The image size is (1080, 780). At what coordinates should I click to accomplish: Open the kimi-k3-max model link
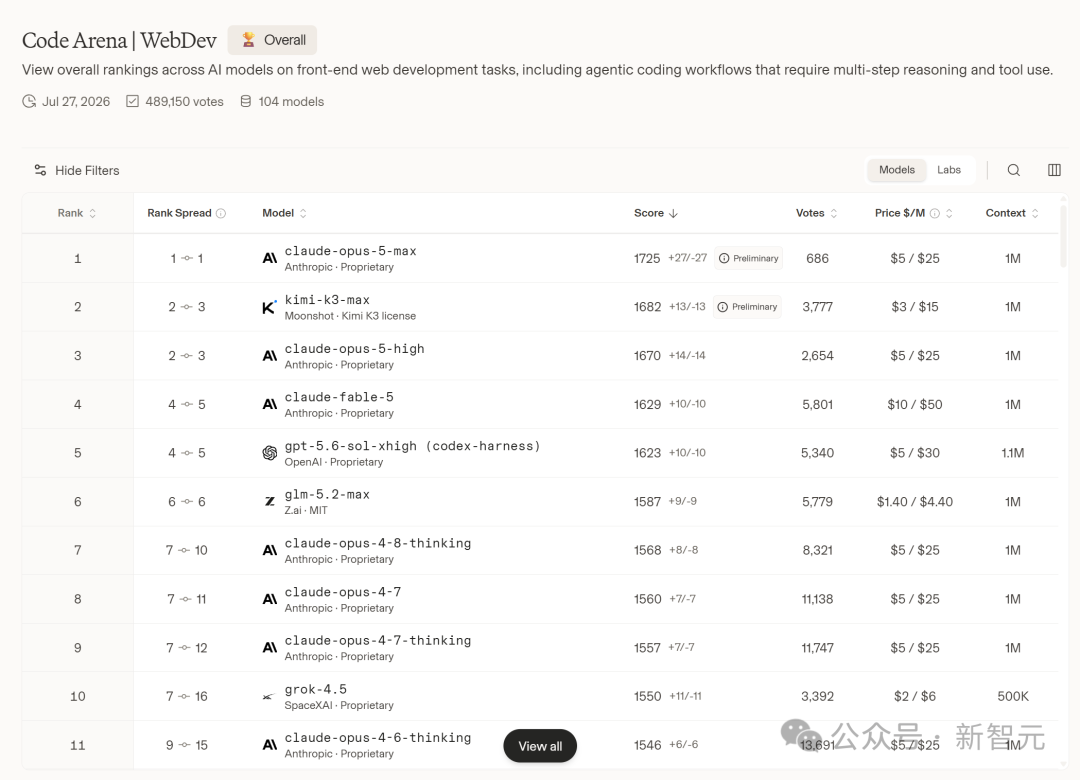tap(327, 300)
